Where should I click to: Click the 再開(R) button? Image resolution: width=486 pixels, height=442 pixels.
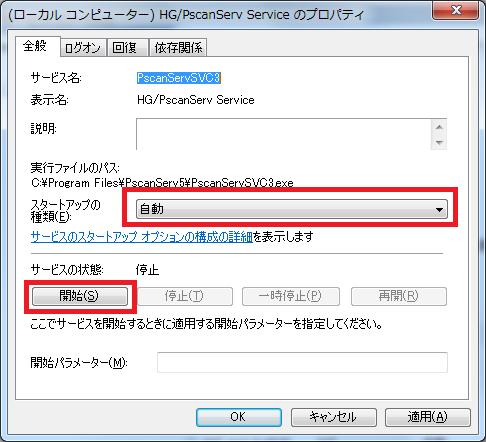click(399, 296)
